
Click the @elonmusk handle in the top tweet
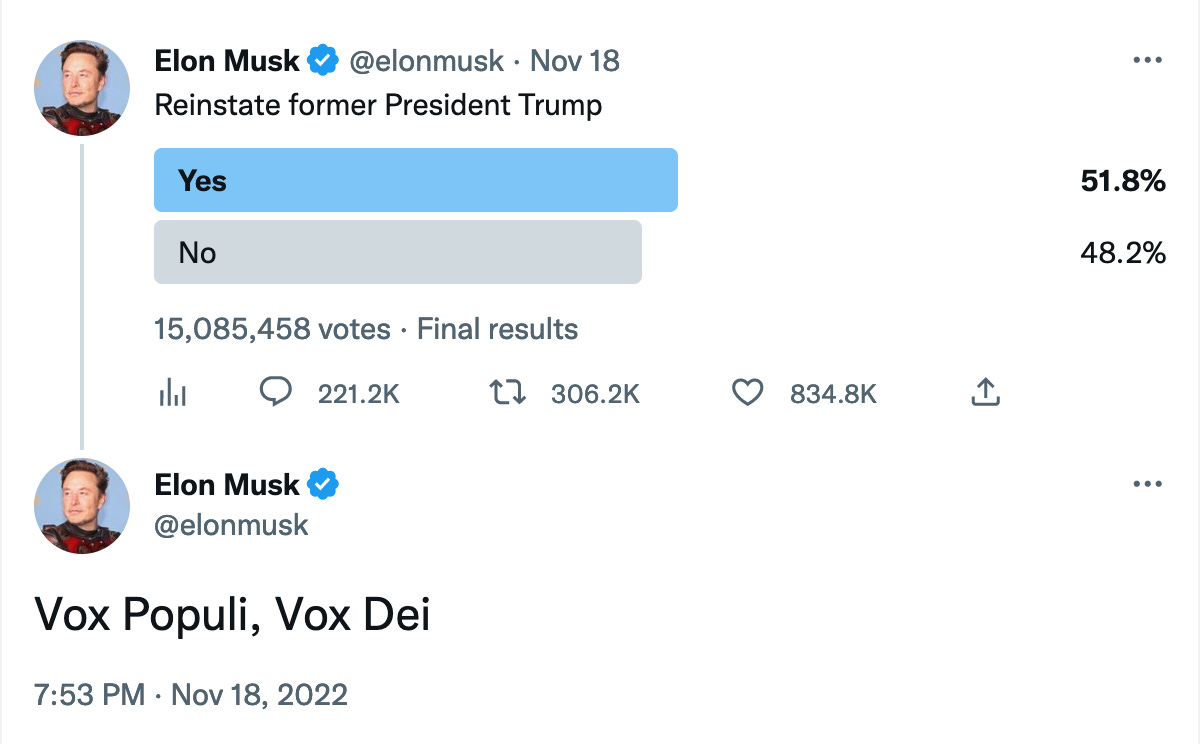coord(426,61)
